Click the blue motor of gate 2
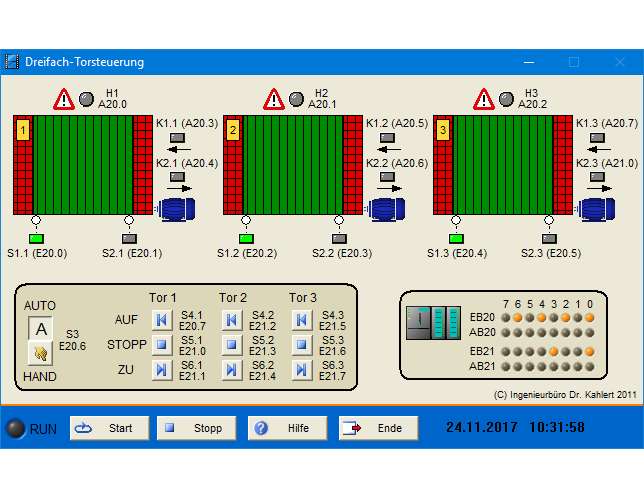Image resolution: width=644 pixels, height=495 pixels. [386, 209]
